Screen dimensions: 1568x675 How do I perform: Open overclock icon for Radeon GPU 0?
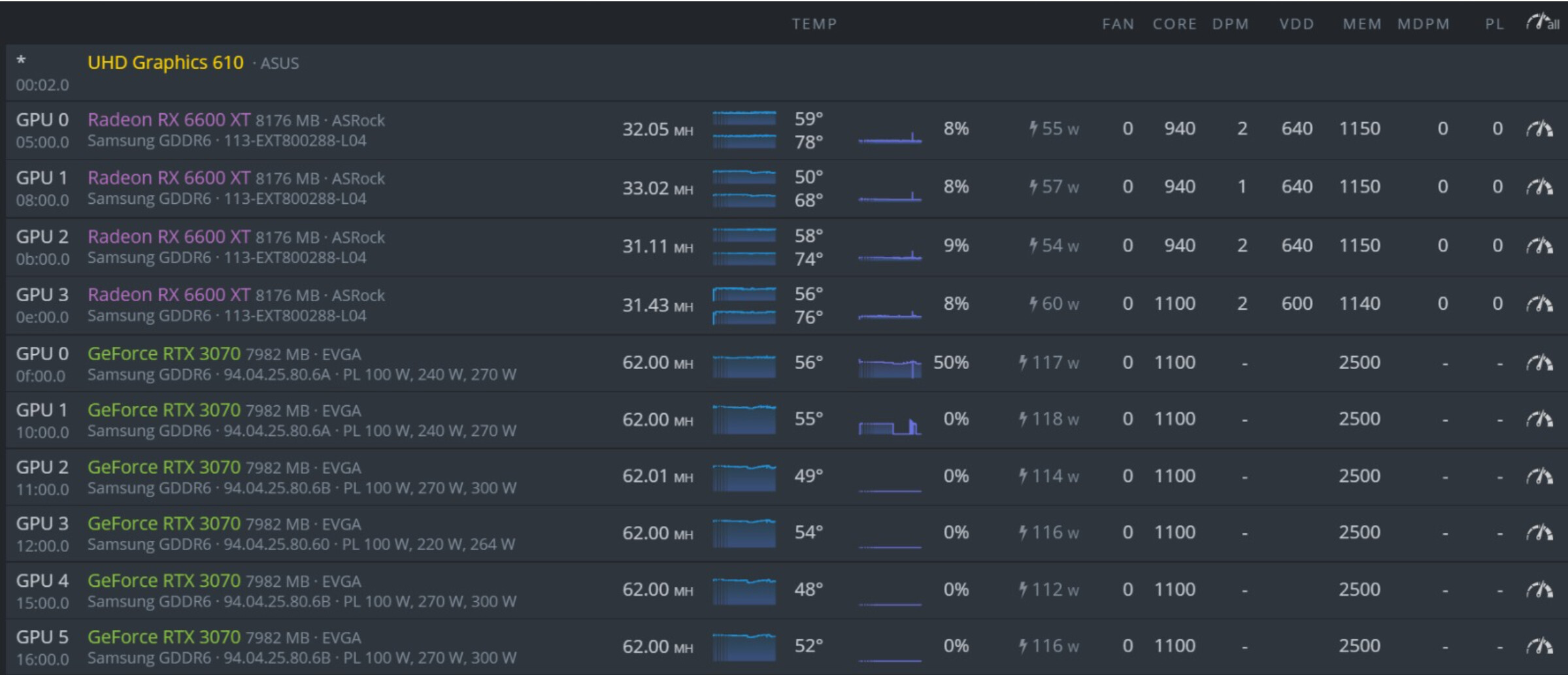coord(1539,129)
